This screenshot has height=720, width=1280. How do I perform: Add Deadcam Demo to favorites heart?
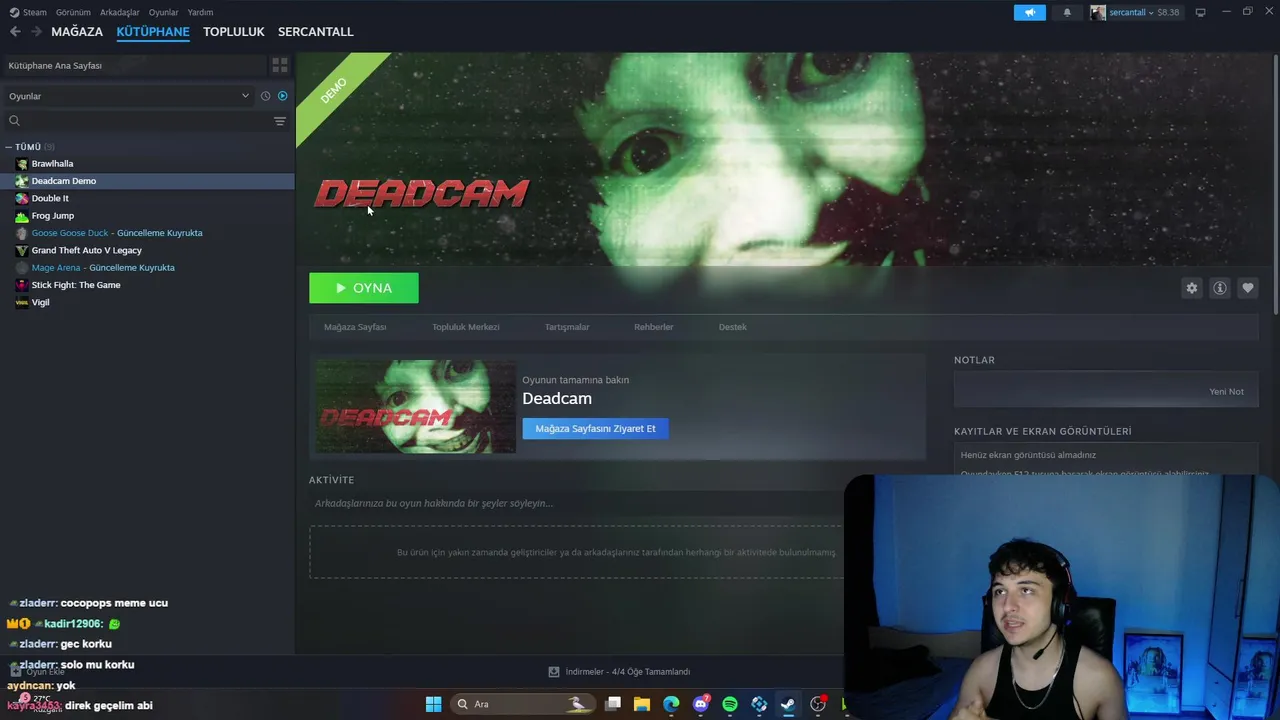(x=1248, y=288)
